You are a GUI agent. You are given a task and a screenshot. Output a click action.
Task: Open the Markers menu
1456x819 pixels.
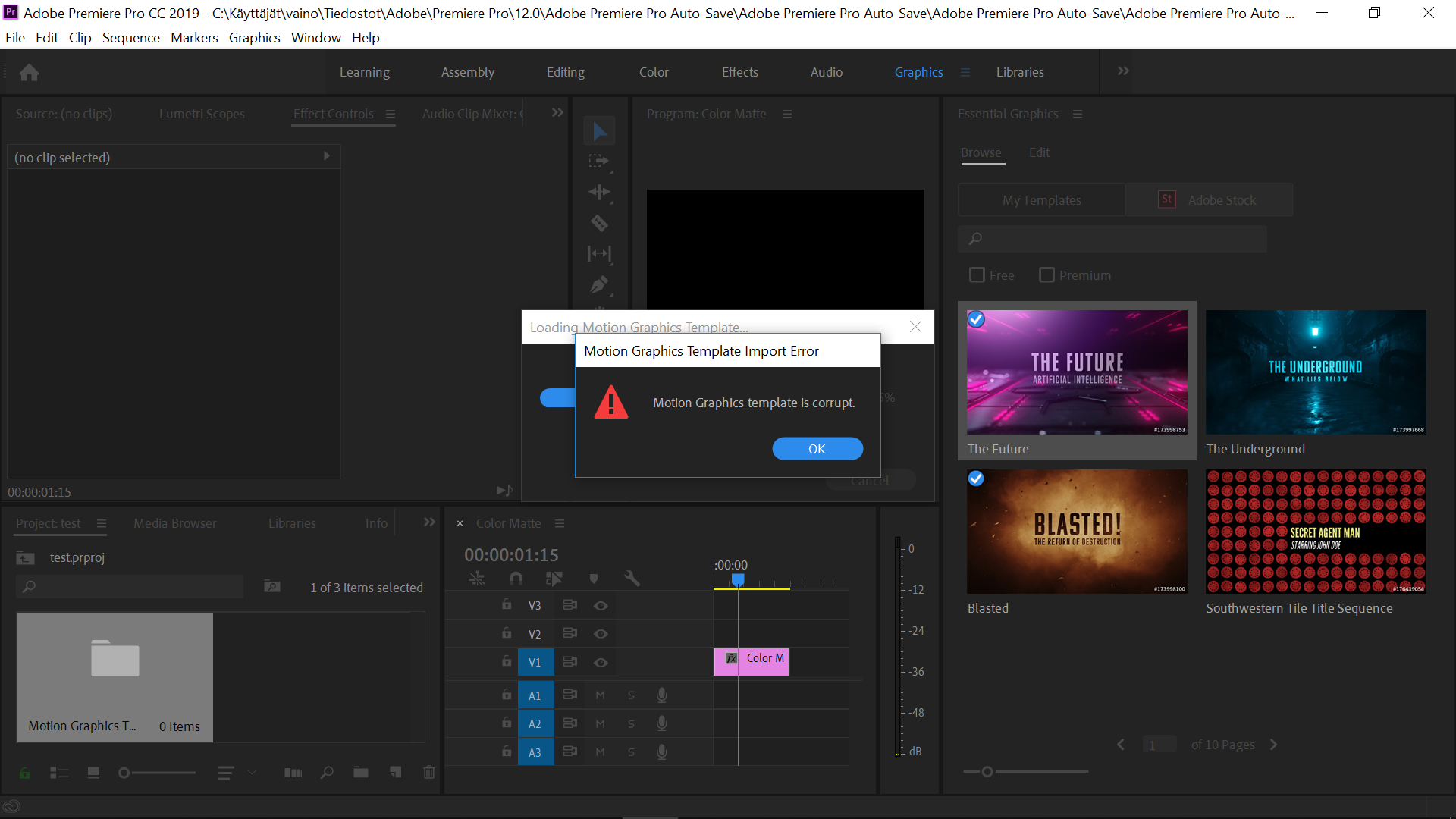[x=194, y=37]
